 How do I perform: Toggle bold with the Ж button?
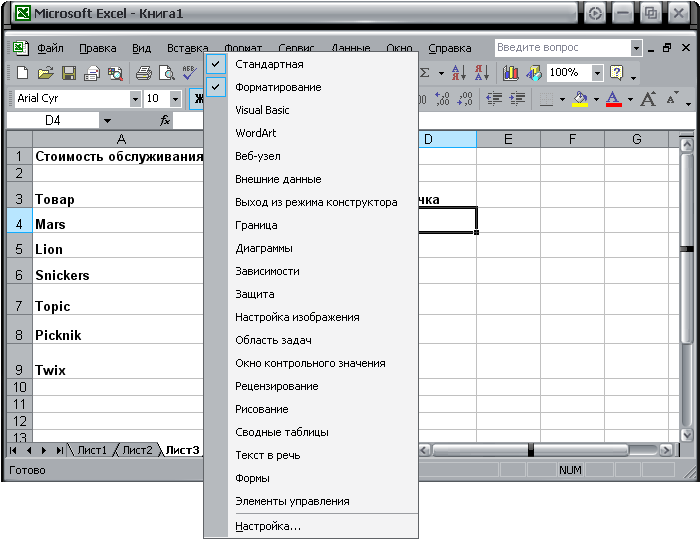click(197, 99)
